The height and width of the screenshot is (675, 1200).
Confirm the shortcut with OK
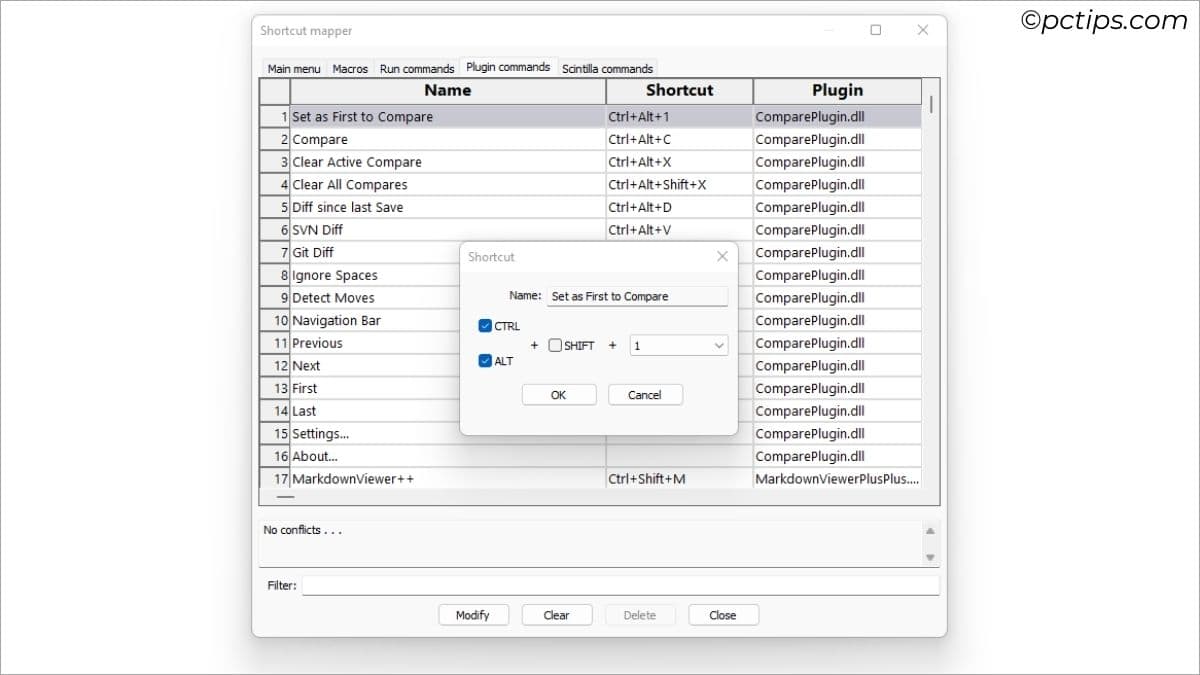click(x=558, y=394)
